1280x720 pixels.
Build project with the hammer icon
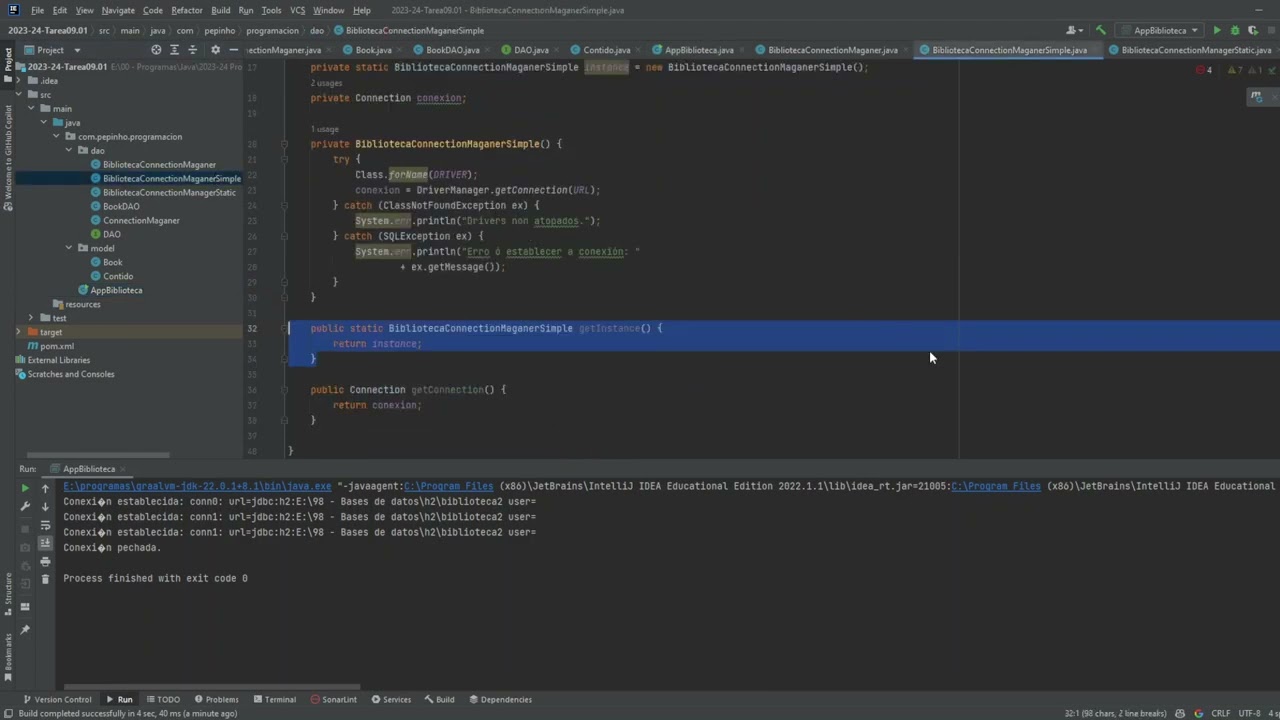[x=1101, y=30]
